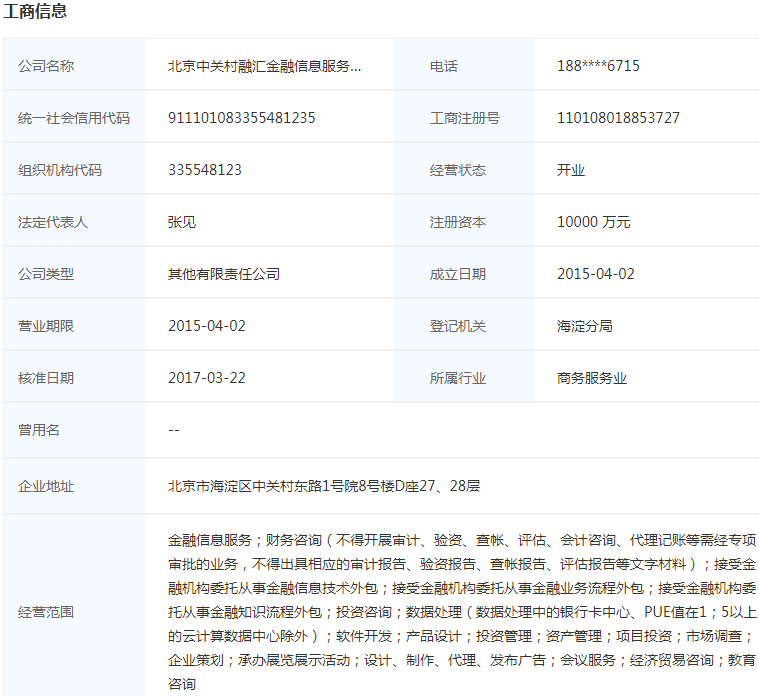Select the 经营状态 label
Image resolution: width=759 pixels, height=696 pixels.
pos(457,170)
